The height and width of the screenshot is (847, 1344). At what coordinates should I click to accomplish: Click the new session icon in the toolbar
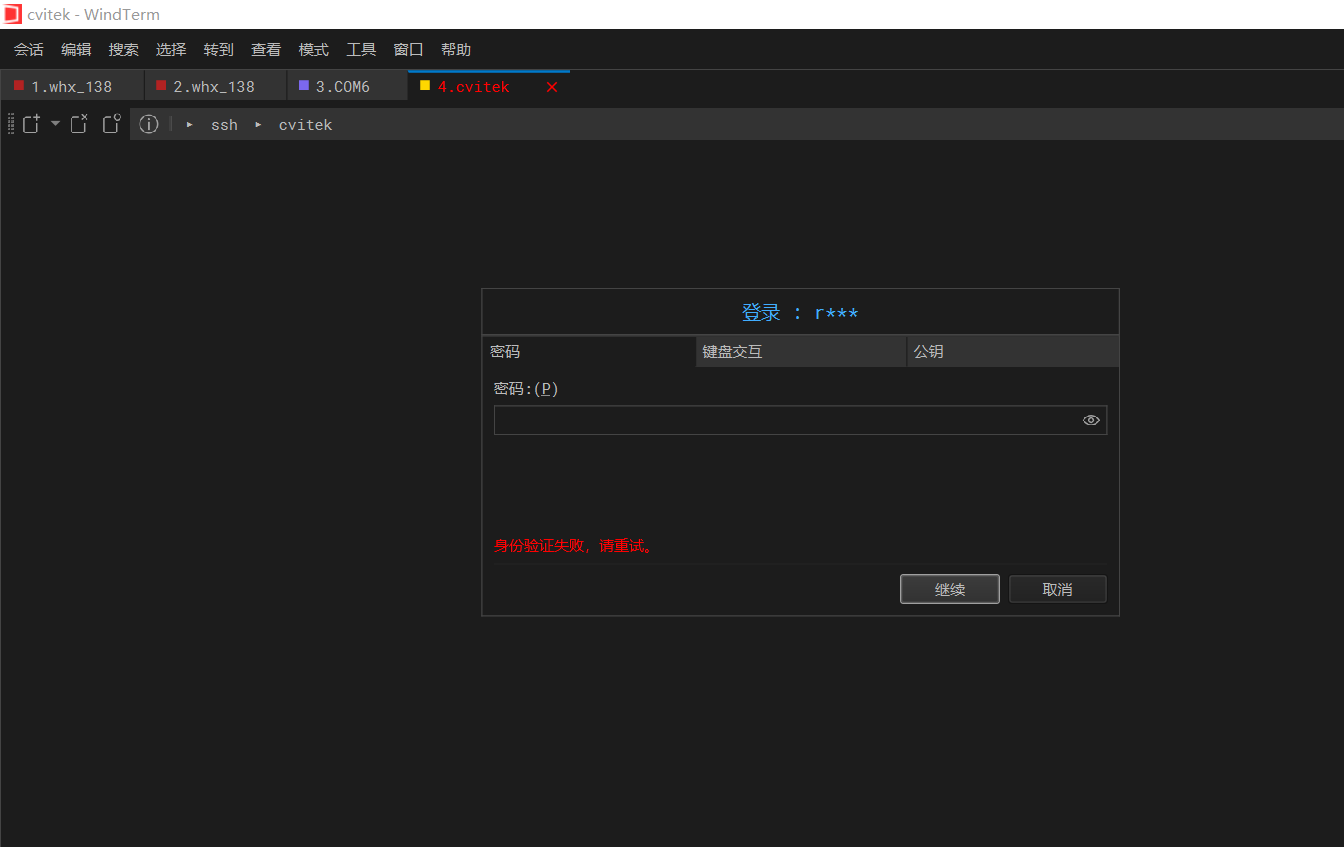click(31, 123)
